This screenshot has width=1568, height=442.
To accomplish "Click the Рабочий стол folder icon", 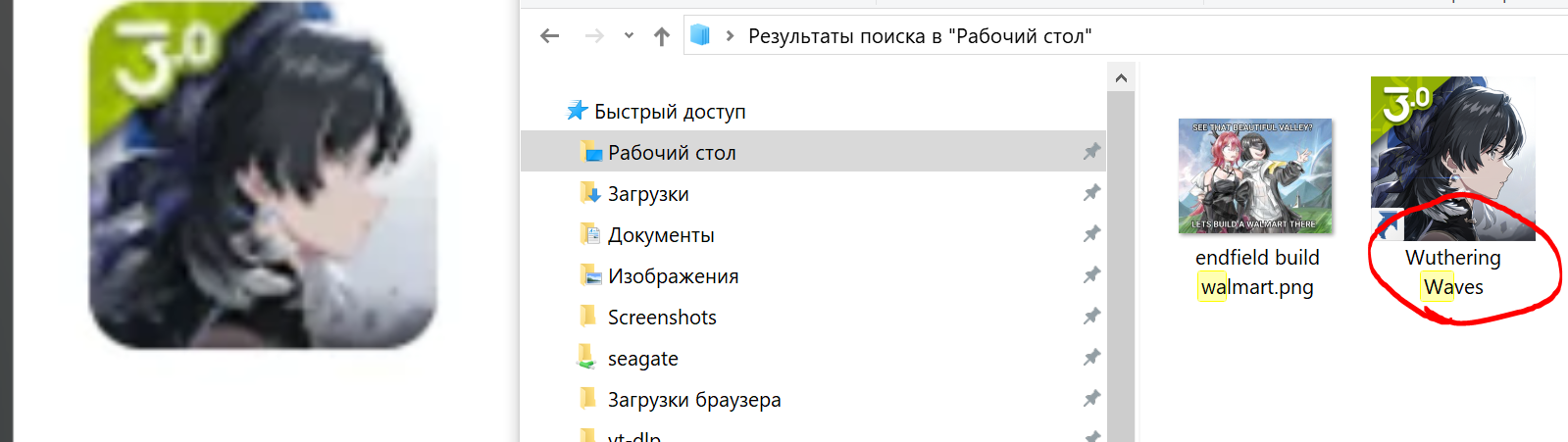I will 591,152.
